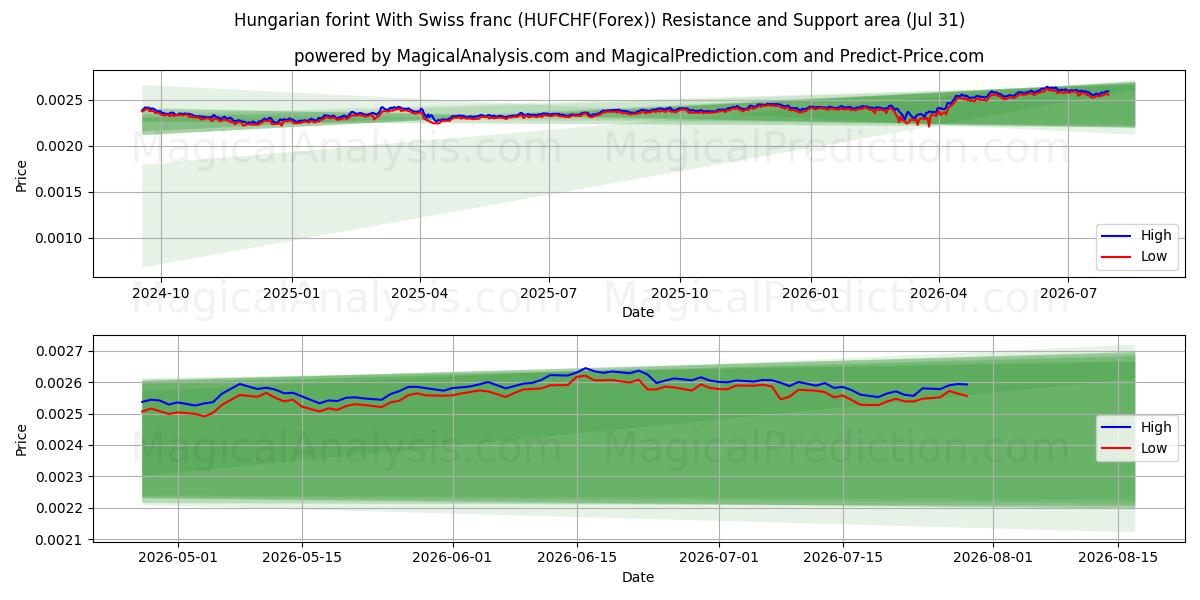
Task: Click the 2026-07-01 date tick
Action: point(719,558)
